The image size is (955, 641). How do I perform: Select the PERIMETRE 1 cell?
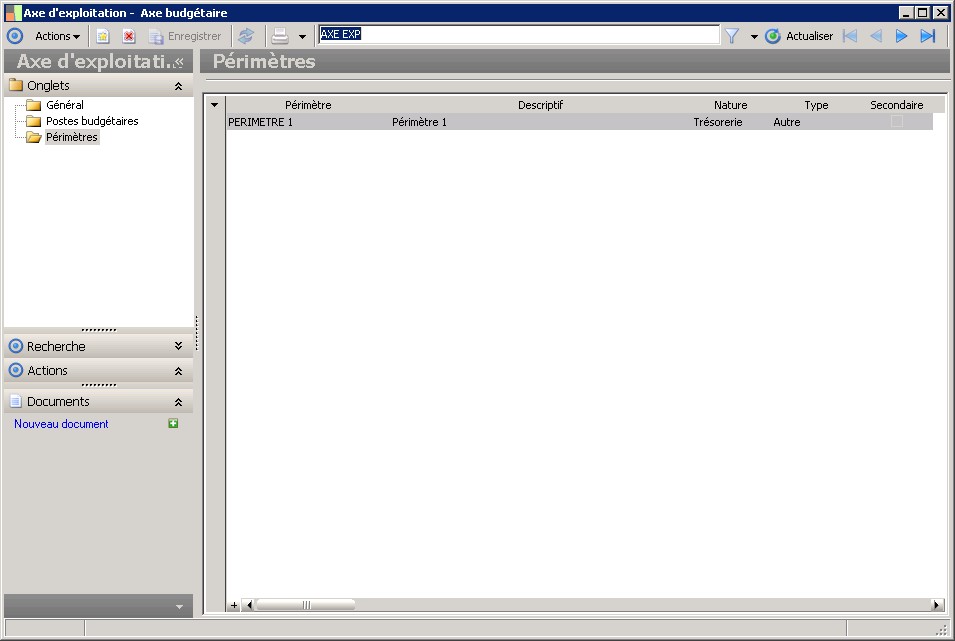[308, 122]
